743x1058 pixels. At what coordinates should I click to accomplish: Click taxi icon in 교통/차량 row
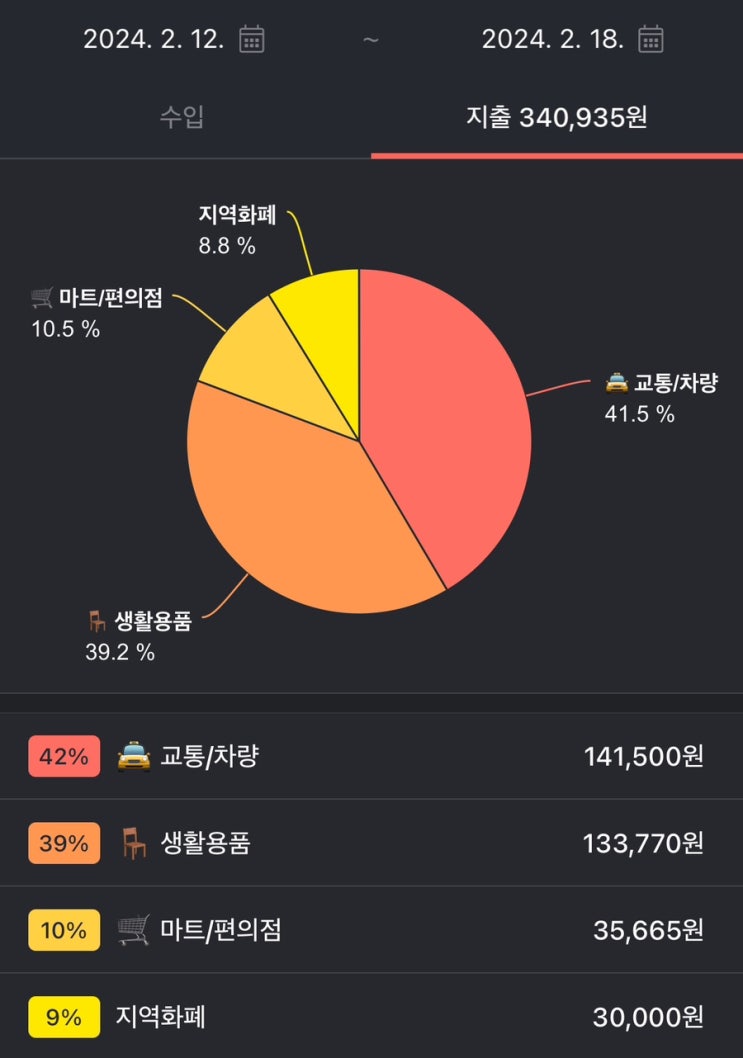pos(134,757)
